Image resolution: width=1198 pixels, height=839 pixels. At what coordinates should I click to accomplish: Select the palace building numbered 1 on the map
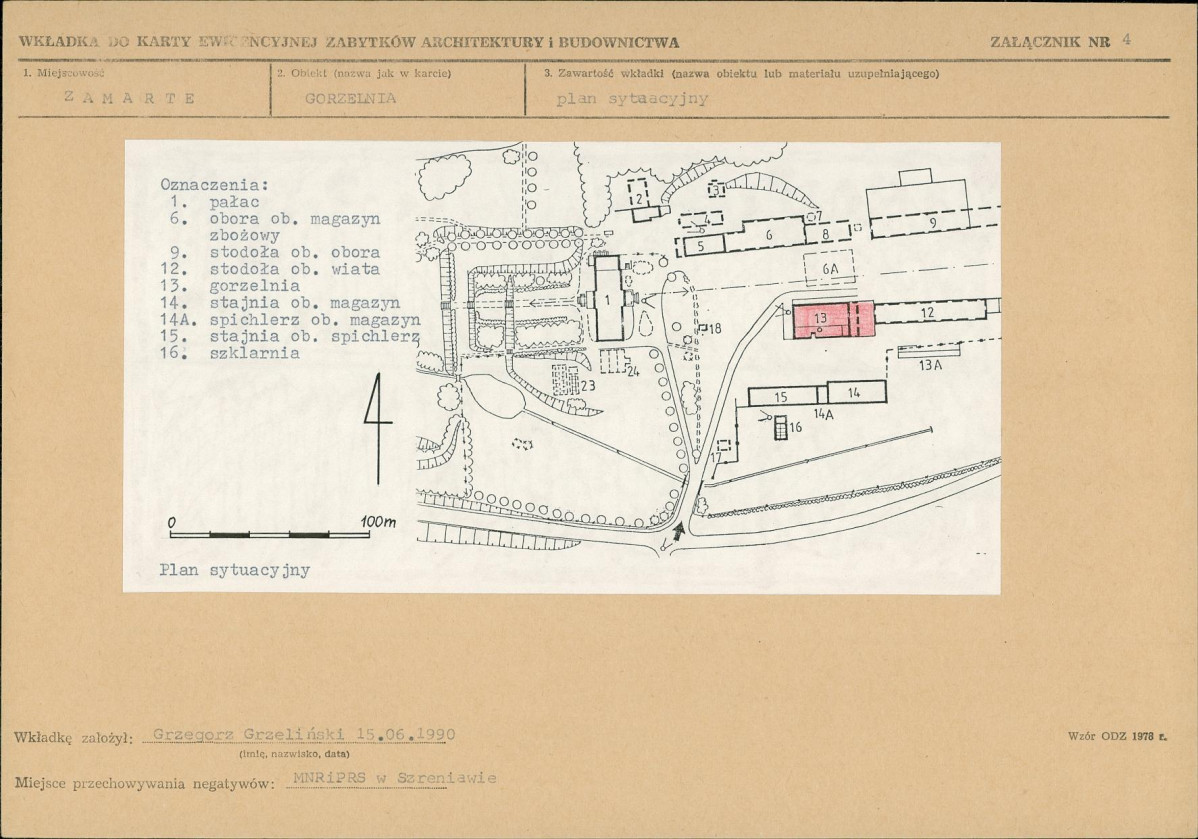tap(610, 299)
